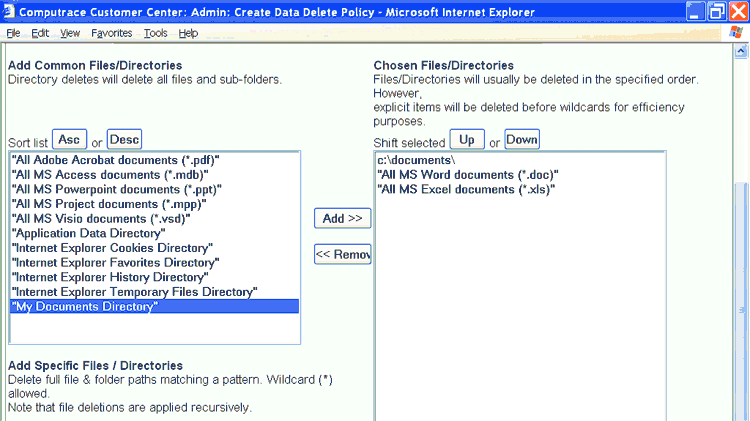The height and width of the screenshot is (421, 750).
Task: Click the Add >> button
Action: pos(342,218)
